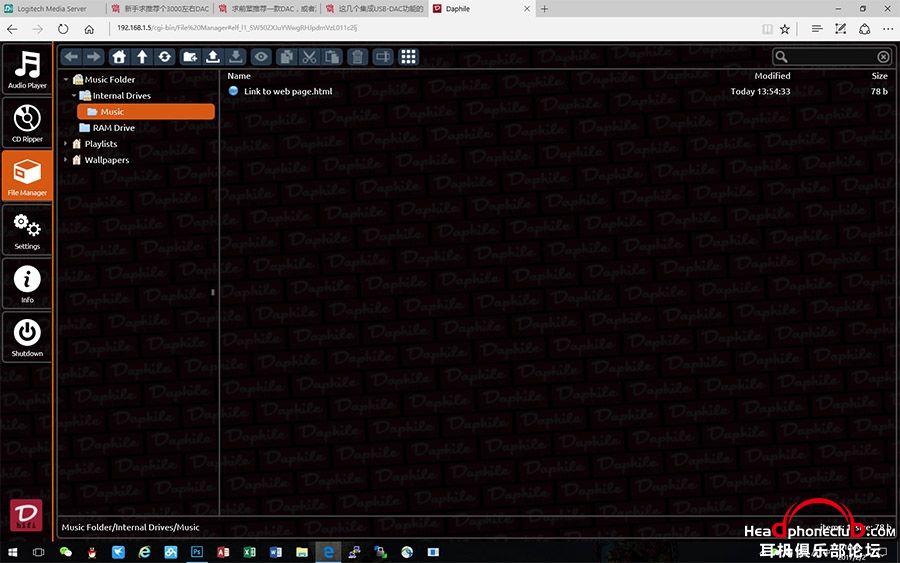Open Task View on taskbar
Image resolution: width=900 pixels, height=563 pixels.
pyautogui.click(x=38, y=552)
